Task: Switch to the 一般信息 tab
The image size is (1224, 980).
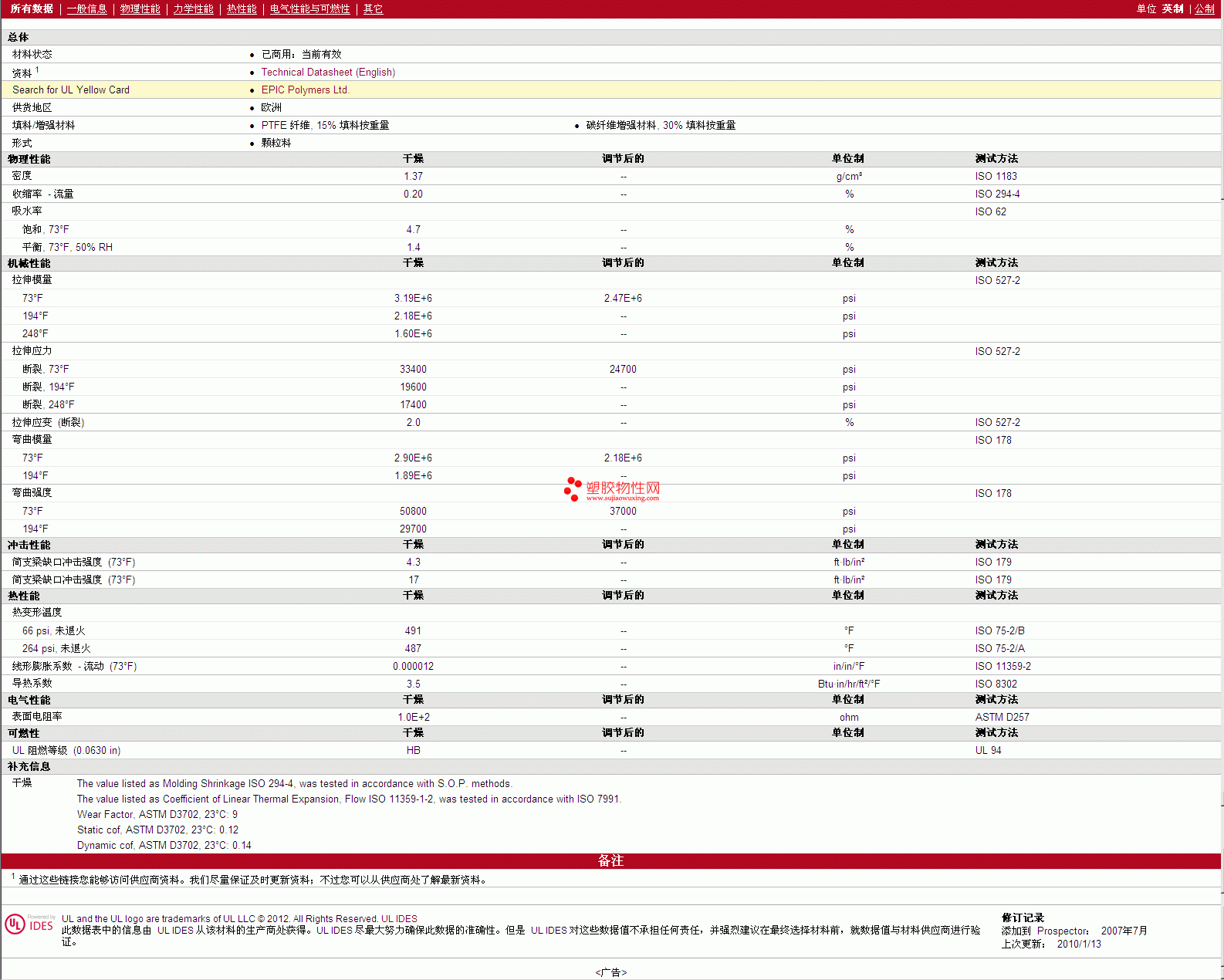Action: pyautogui.click(x=86, y=9)
